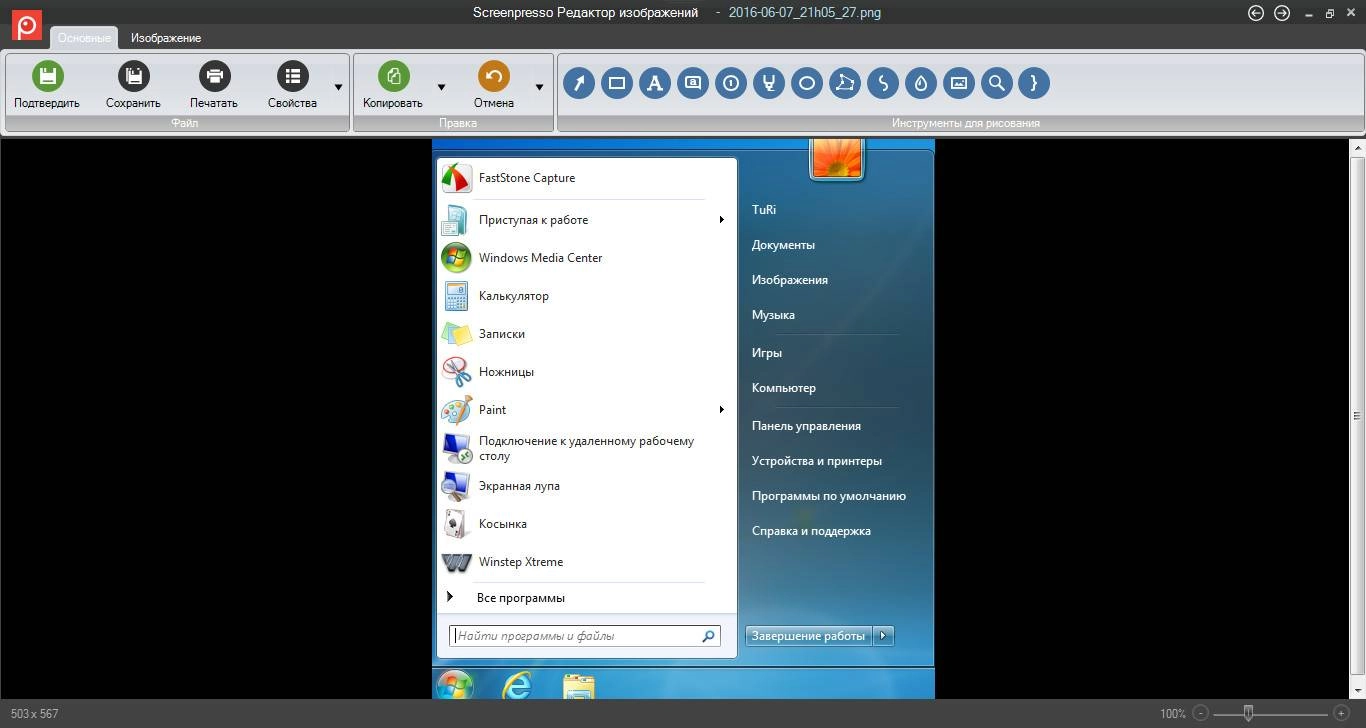The image size is (1366, 728).
Task: Click the vertical scrollbar of the canvas
Action: tap(1357, 417)
